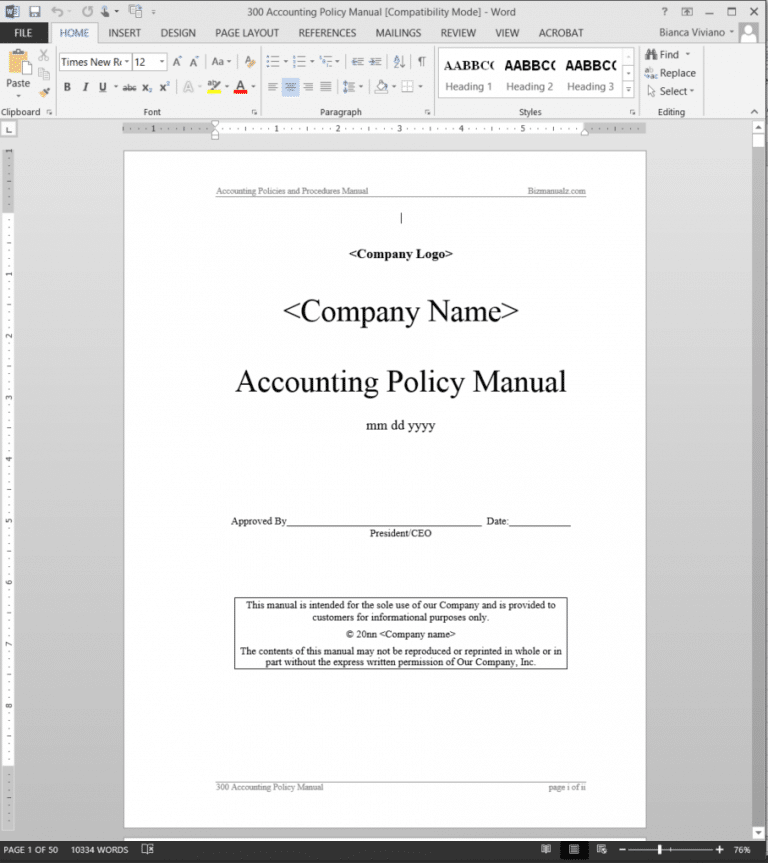This screenshot has width=768, height=863.
Task: Apply the Heading 1 style
Action: [469, 74]
